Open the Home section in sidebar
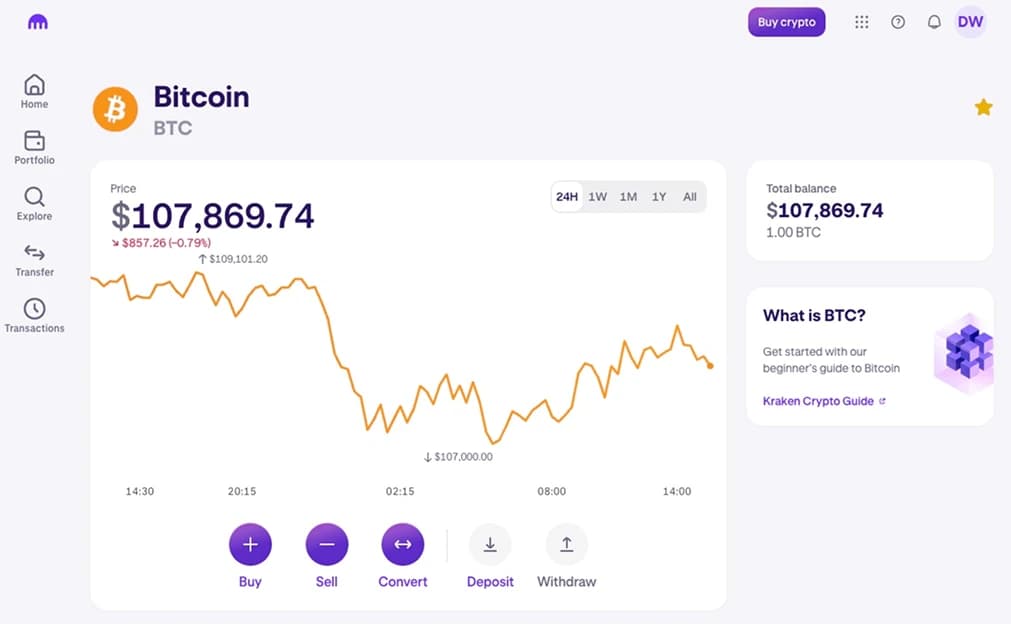 34,90
